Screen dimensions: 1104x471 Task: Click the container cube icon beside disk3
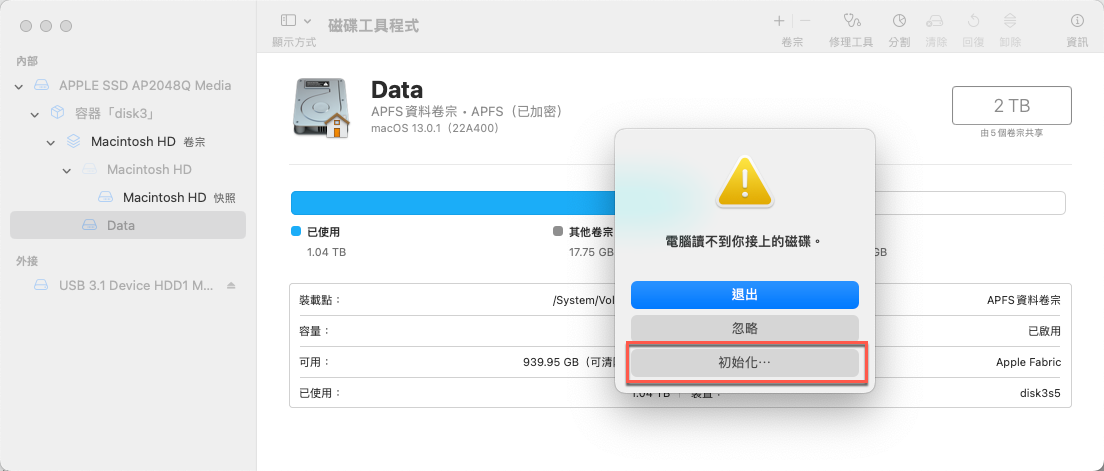[57, 113]
